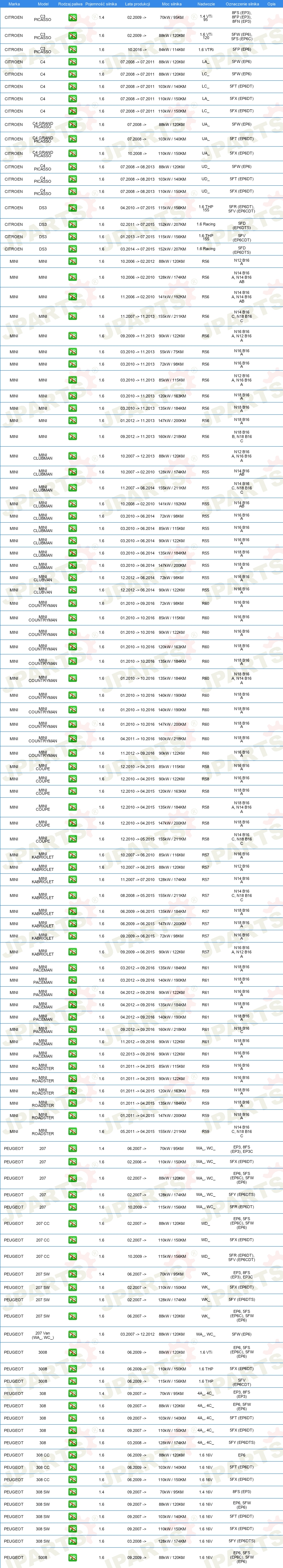Select the '10.2016 ->' production date cell
The height and width of the screenshot is (1568, 283).
pyautogui.click(x=137, y=50)
